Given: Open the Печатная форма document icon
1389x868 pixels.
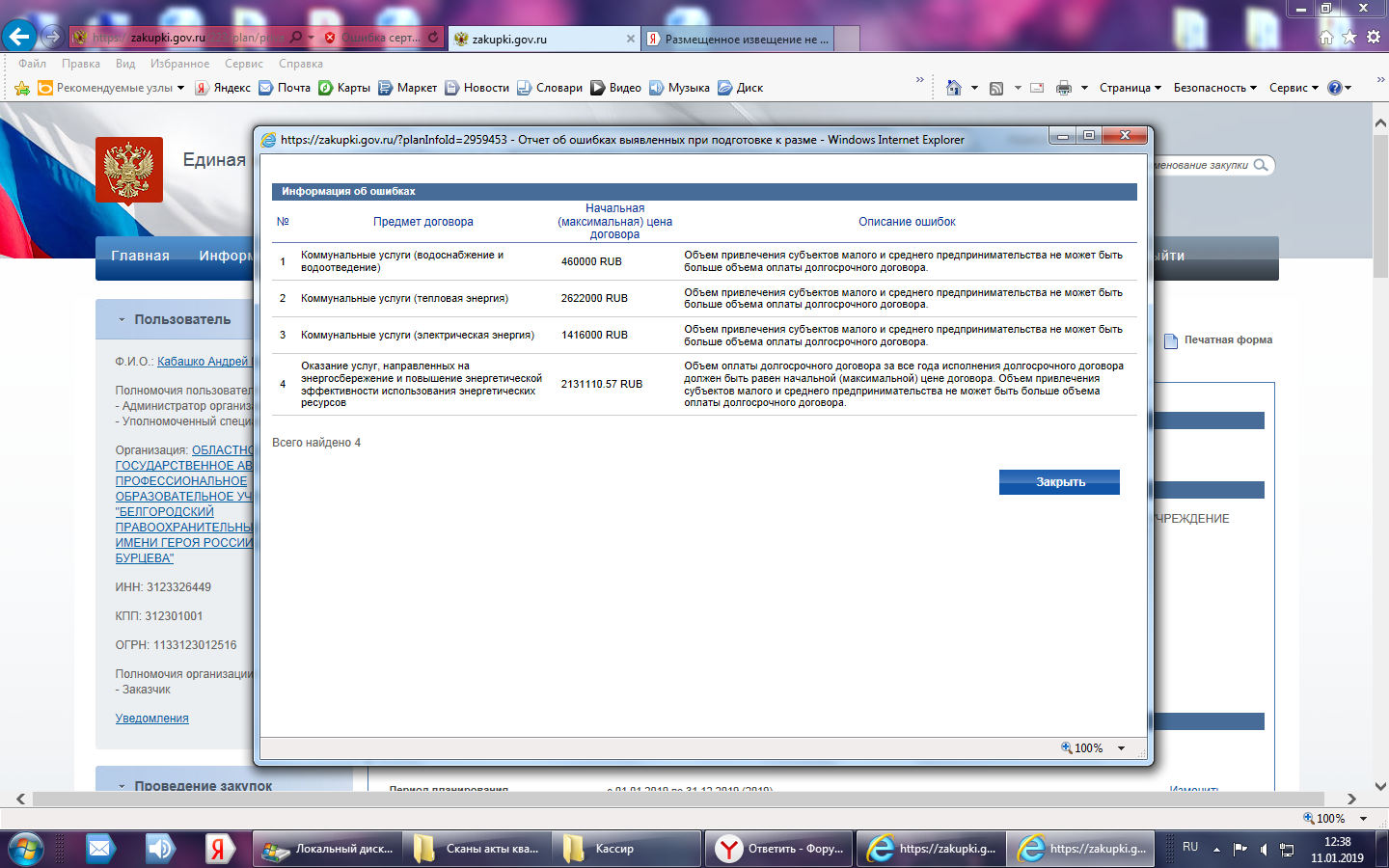Looking at the screenshot, I should (1171, 340).
